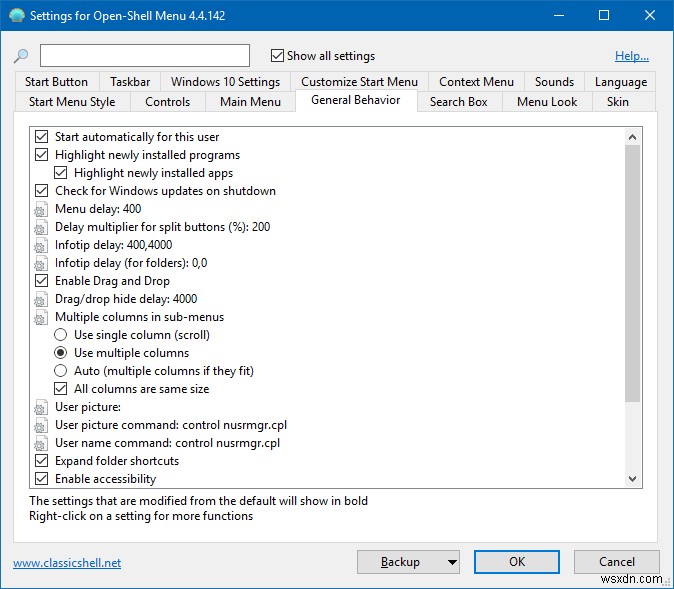Click the User name command icon

41,443
